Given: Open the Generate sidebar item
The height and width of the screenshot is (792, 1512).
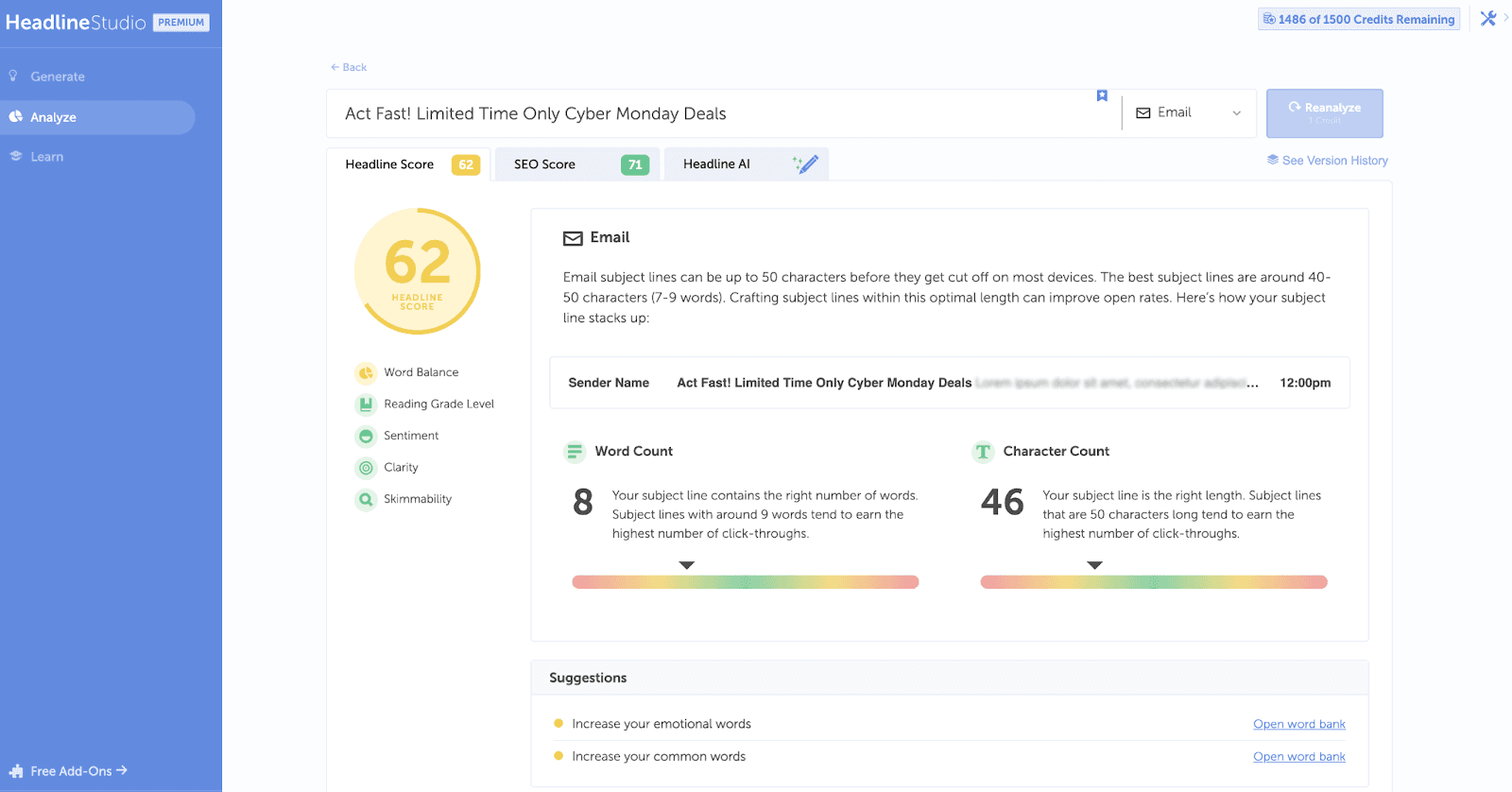Looking at the screenshot, I should click(58, 77).
